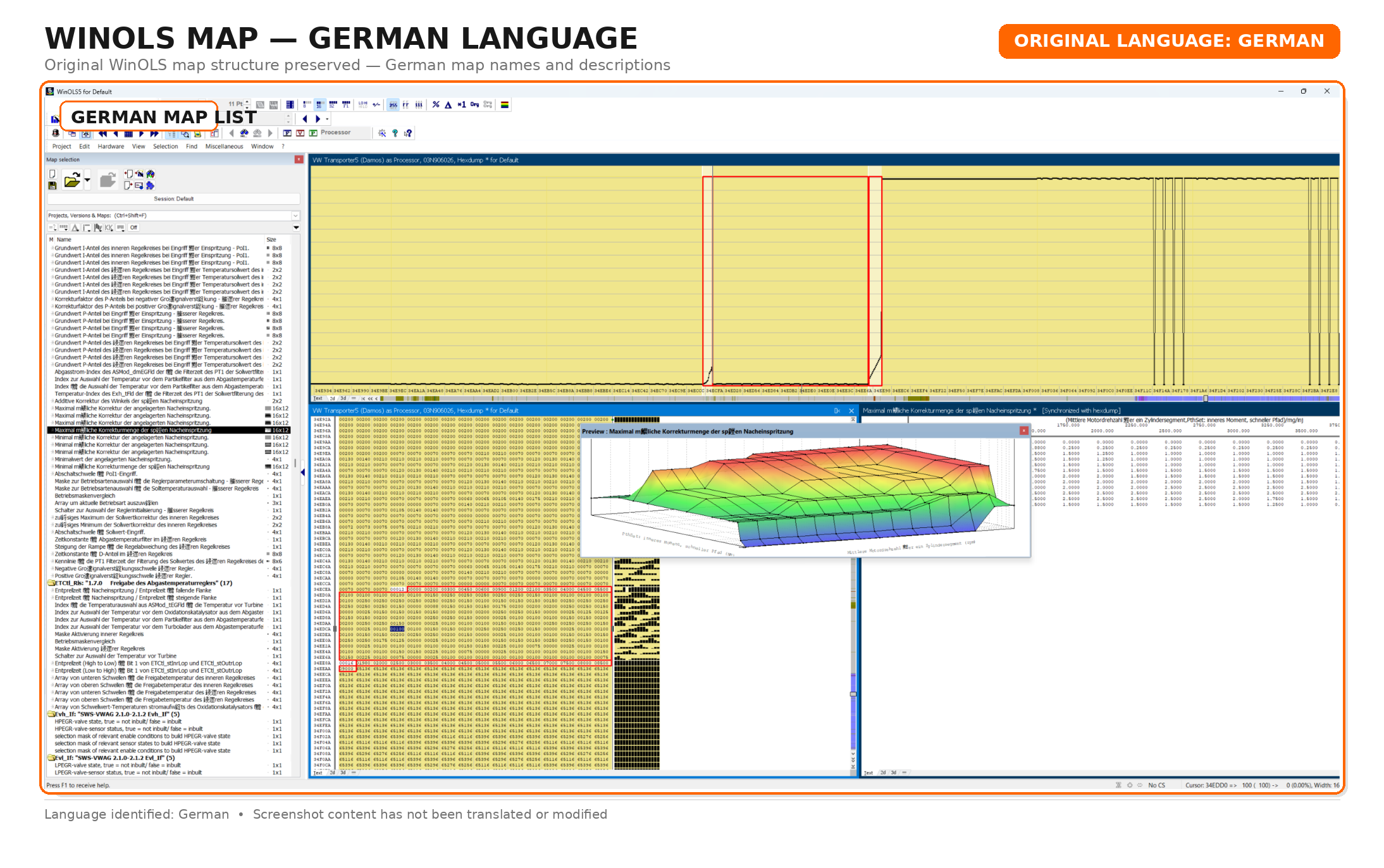
Task: Toggle decimal 255 number display
Action: tap(393, 105)
